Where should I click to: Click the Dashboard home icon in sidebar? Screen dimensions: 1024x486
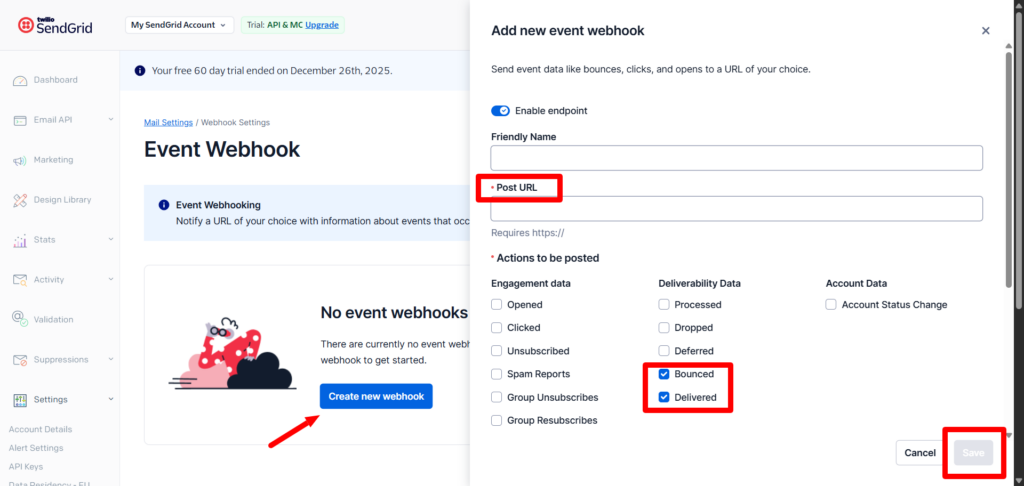(x=19, y=80)
